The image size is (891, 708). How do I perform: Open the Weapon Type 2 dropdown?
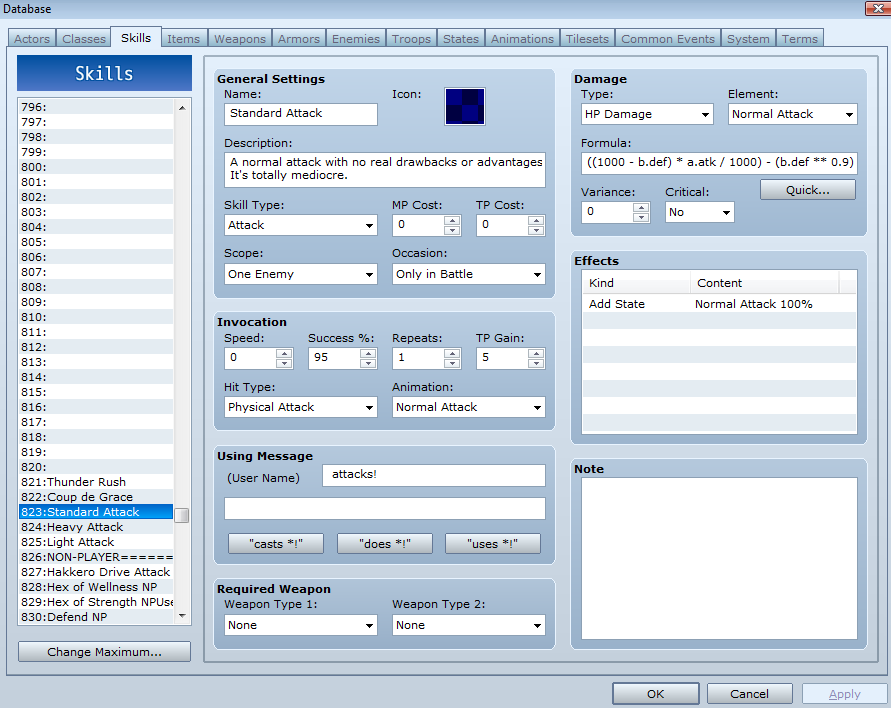click(469, 626)
